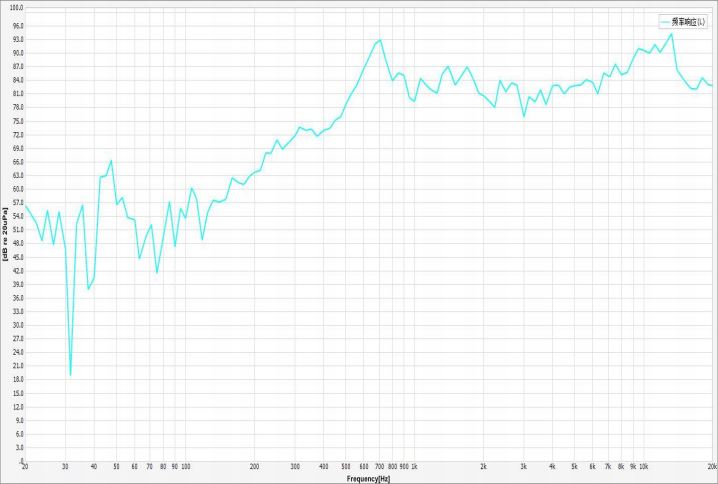718x484 pixels.
Task: Click the 200 label on frequency axis
Action: coord(255,467)
